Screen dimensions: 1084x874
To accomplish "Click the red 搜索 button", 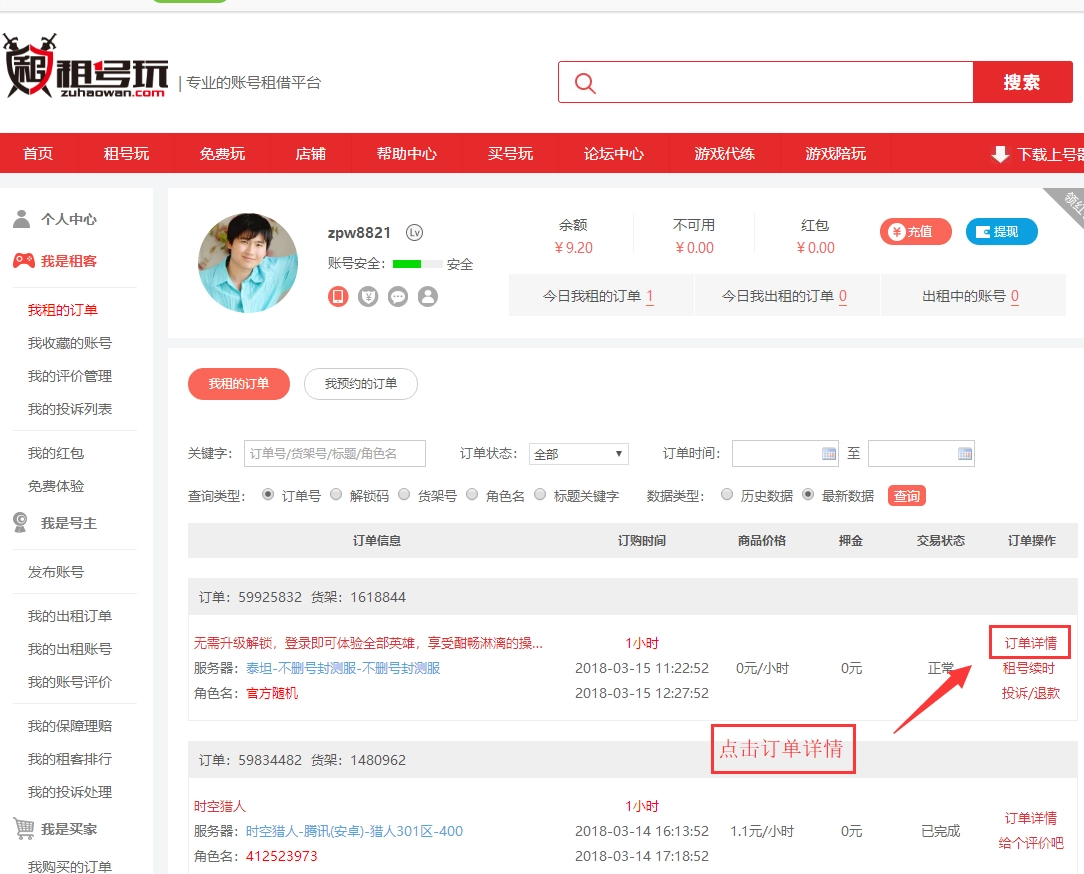I will click(x=1021, y=82).
